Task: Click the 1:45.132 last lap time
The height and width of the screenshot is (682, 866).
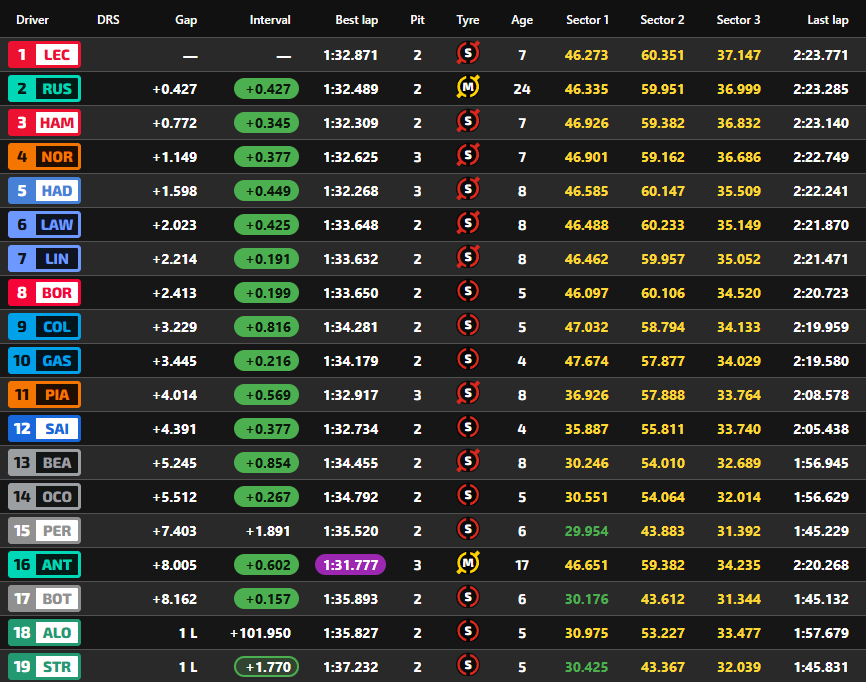Action: (x=821, y=599)
